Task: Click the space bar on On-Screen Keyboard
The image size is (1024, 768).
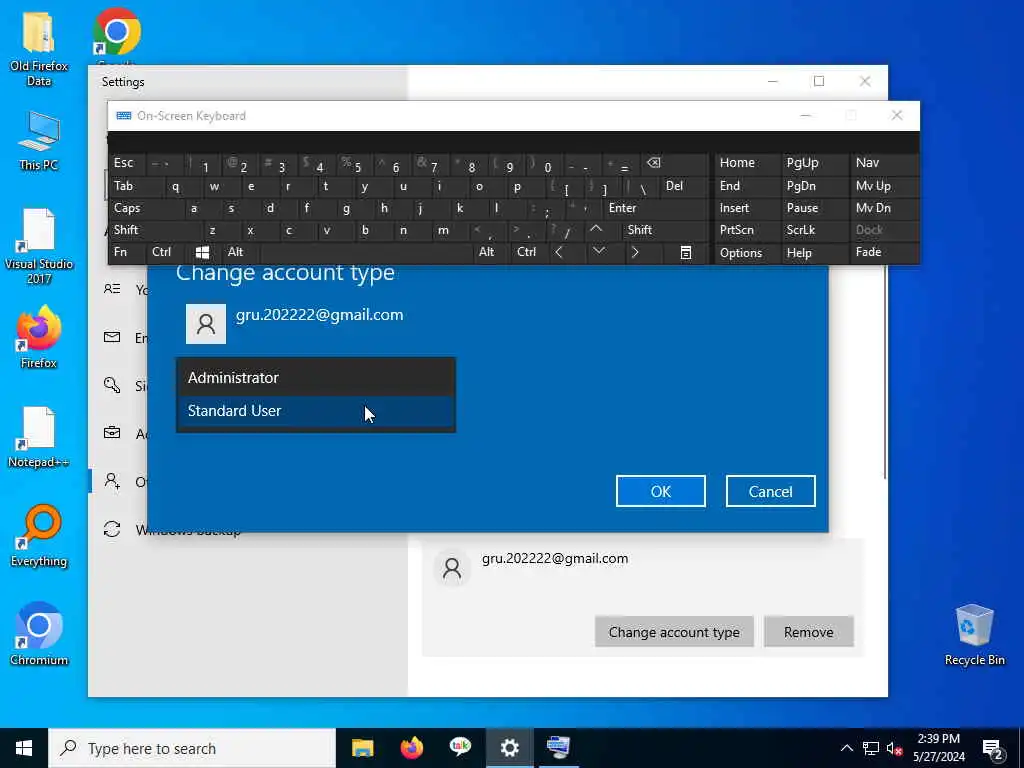Action: point(366,252)
